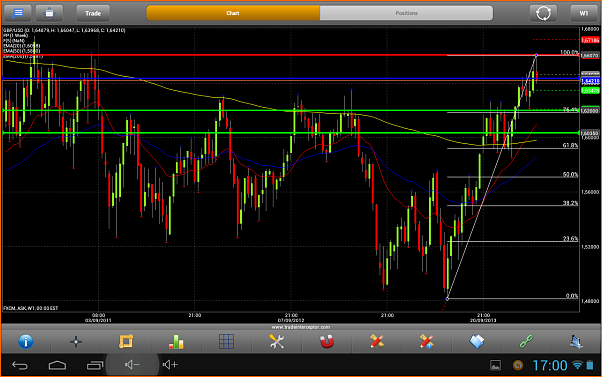602x377 pixels.
Task: Select the pencil ruler with blue marker icon
Action: click(x=427, y=341)
